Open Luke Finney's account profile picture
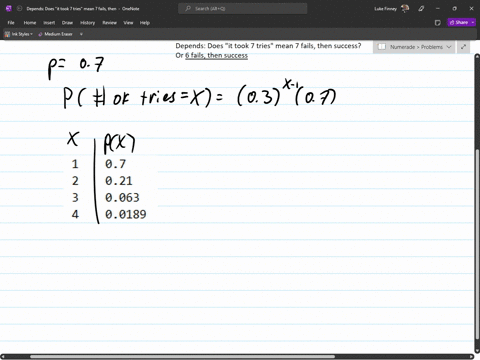The image size is (480, 360). [405, 9]
